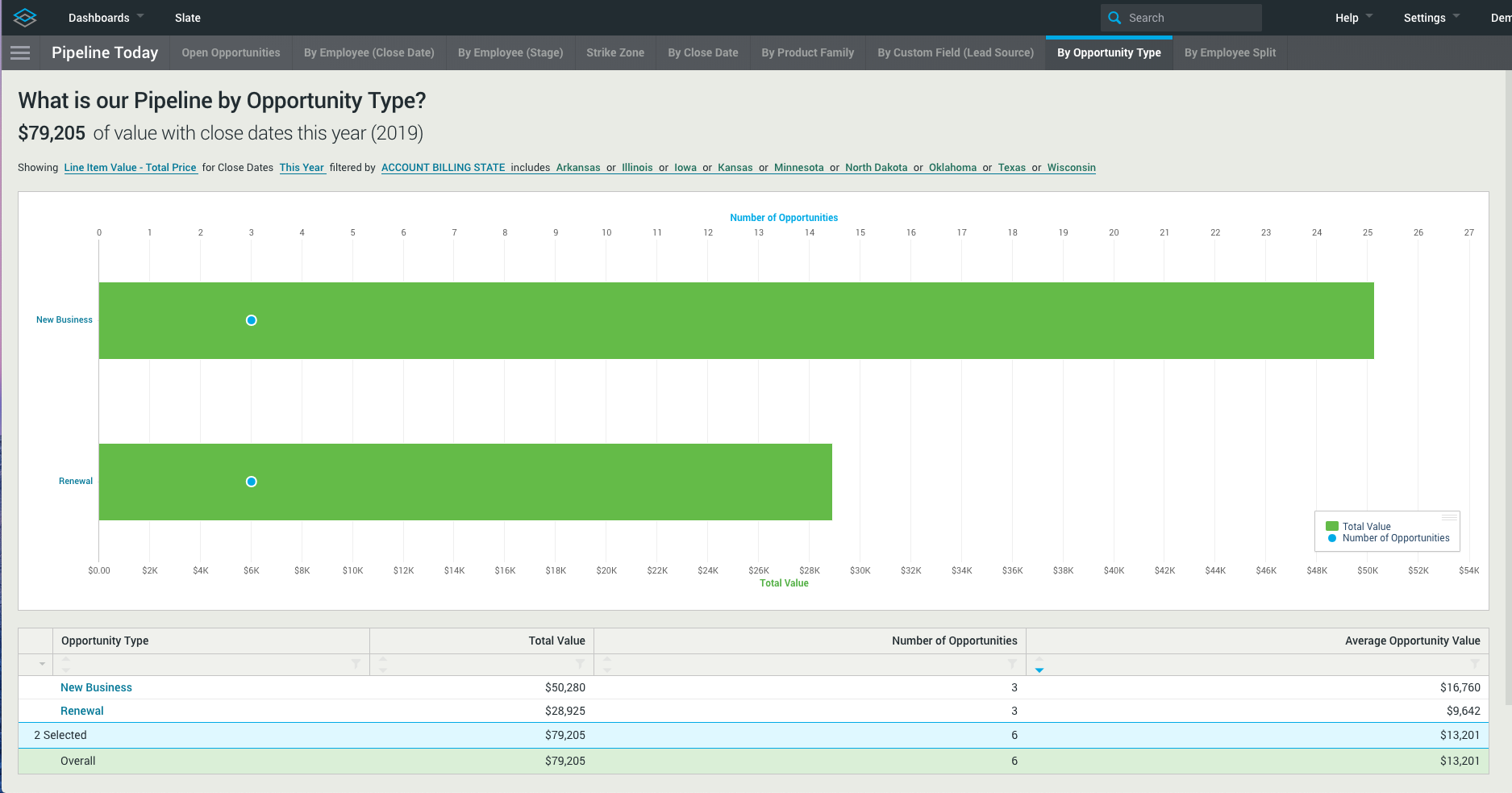Toggle the Number of Opportunities legend series

pos(1389,538)
